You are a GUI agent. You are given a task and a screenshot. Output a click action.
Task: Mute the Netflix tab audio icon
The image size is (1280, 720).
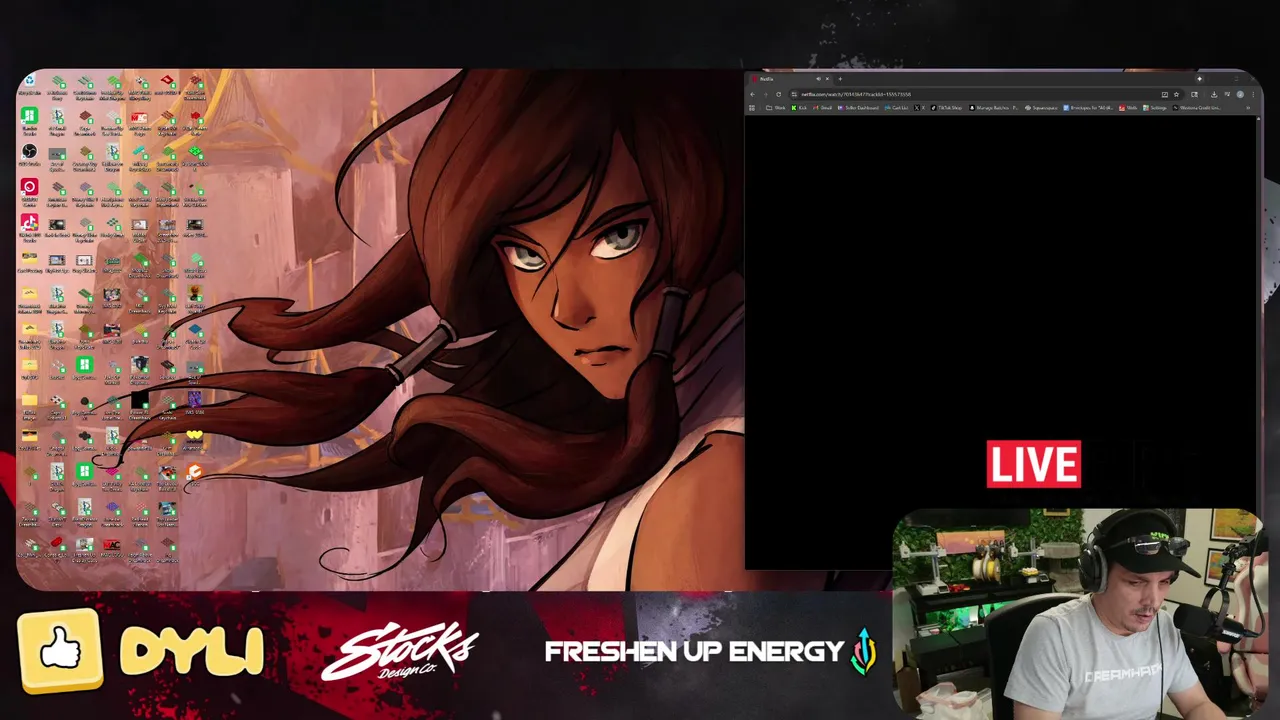(x=818, y=79)
